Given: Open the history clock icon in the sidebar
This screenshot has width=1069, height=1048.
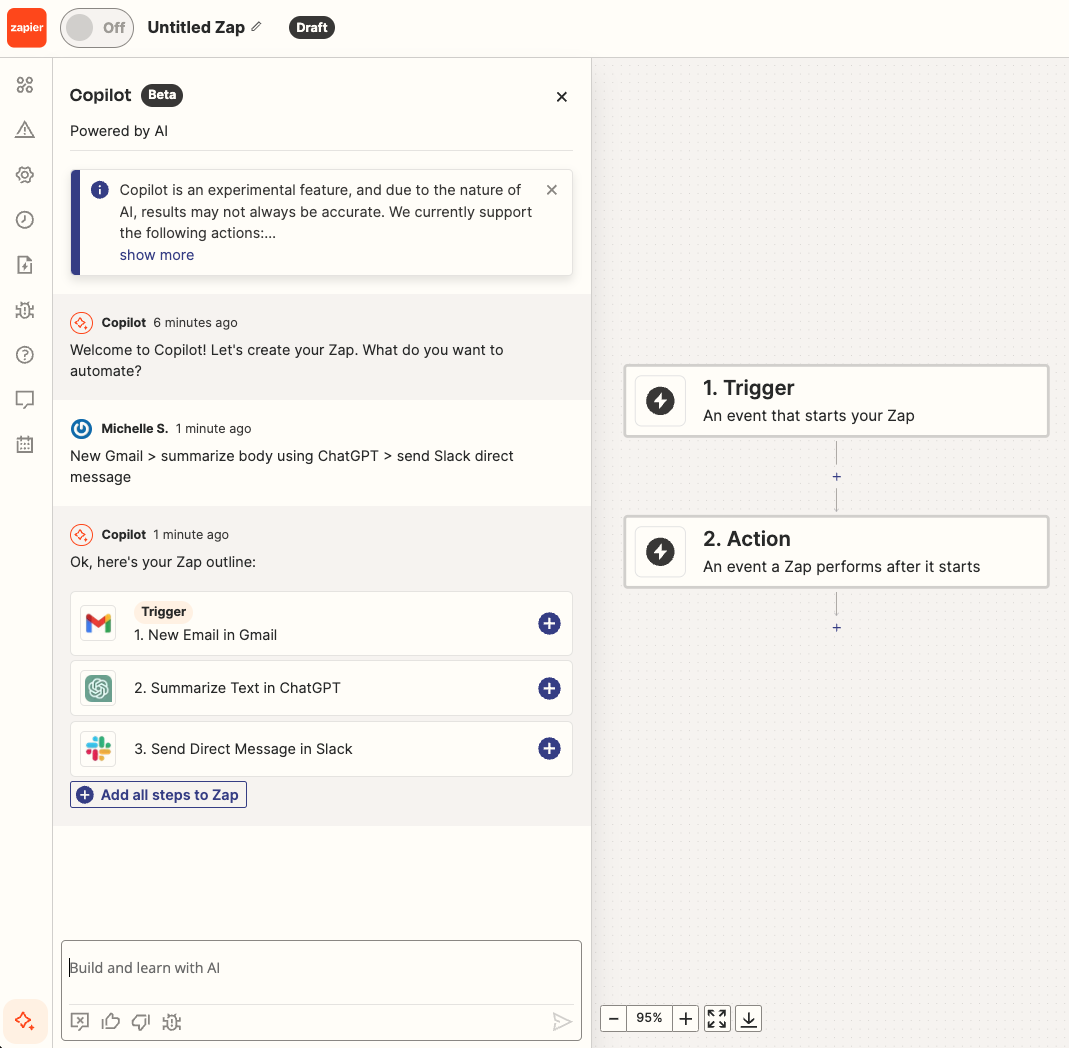Looking at the screenshot, I should (25, 220).
